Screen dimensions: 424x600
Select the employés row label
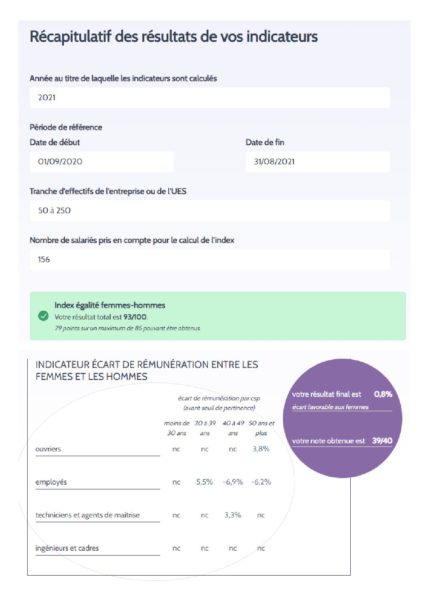tap(51, 482)
